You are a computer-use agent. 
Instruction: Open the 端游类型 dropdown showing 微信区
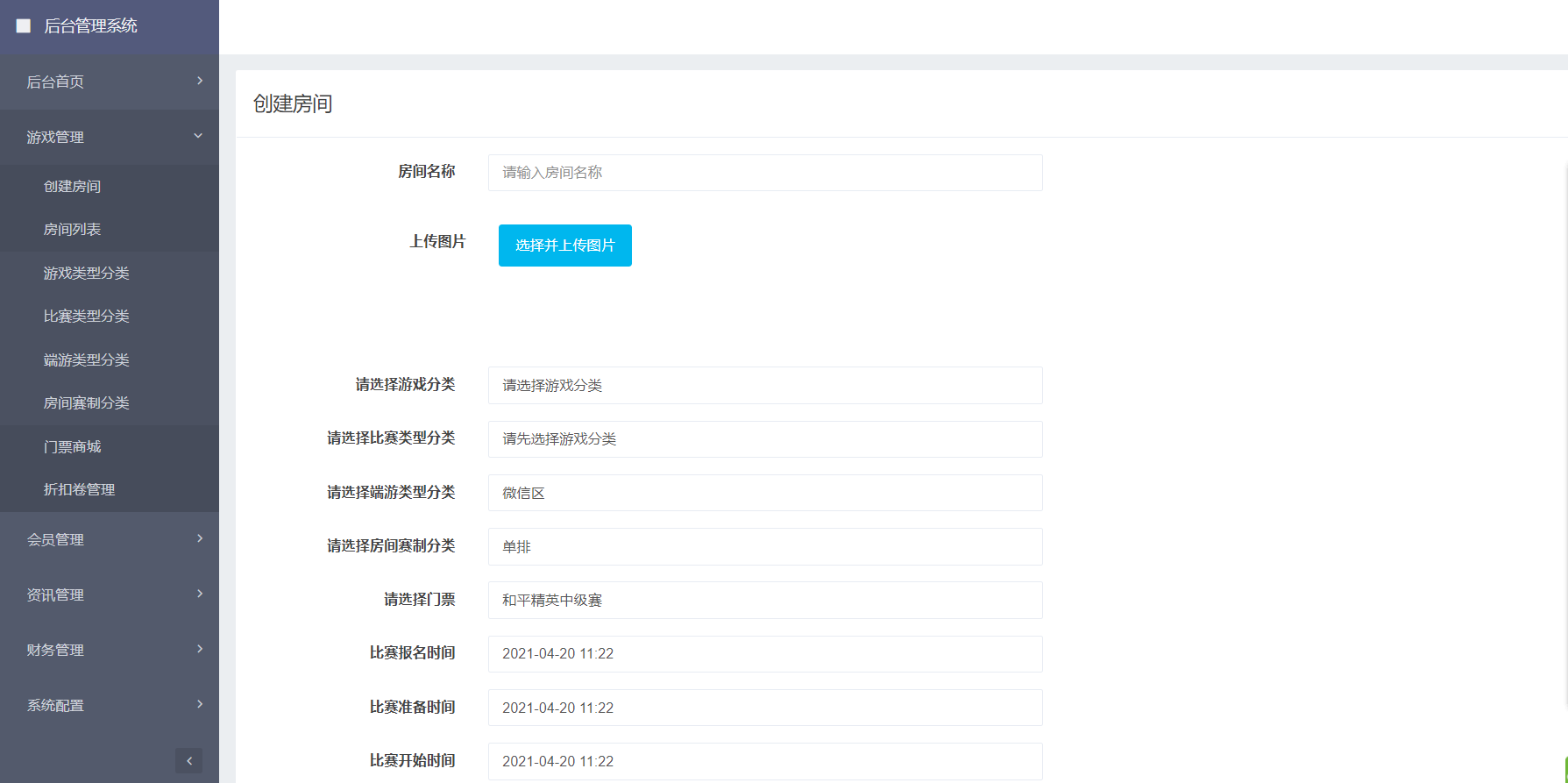pyautogui.click(x=764, y=493)
